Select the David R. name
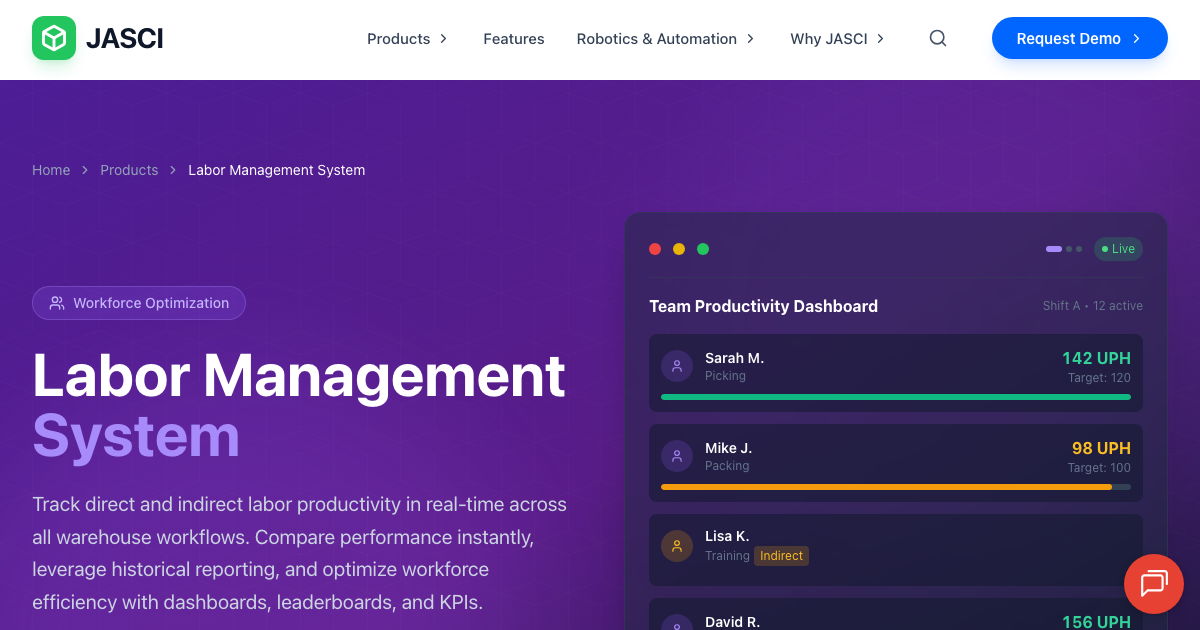The image size is (1200, 630). 732,622
